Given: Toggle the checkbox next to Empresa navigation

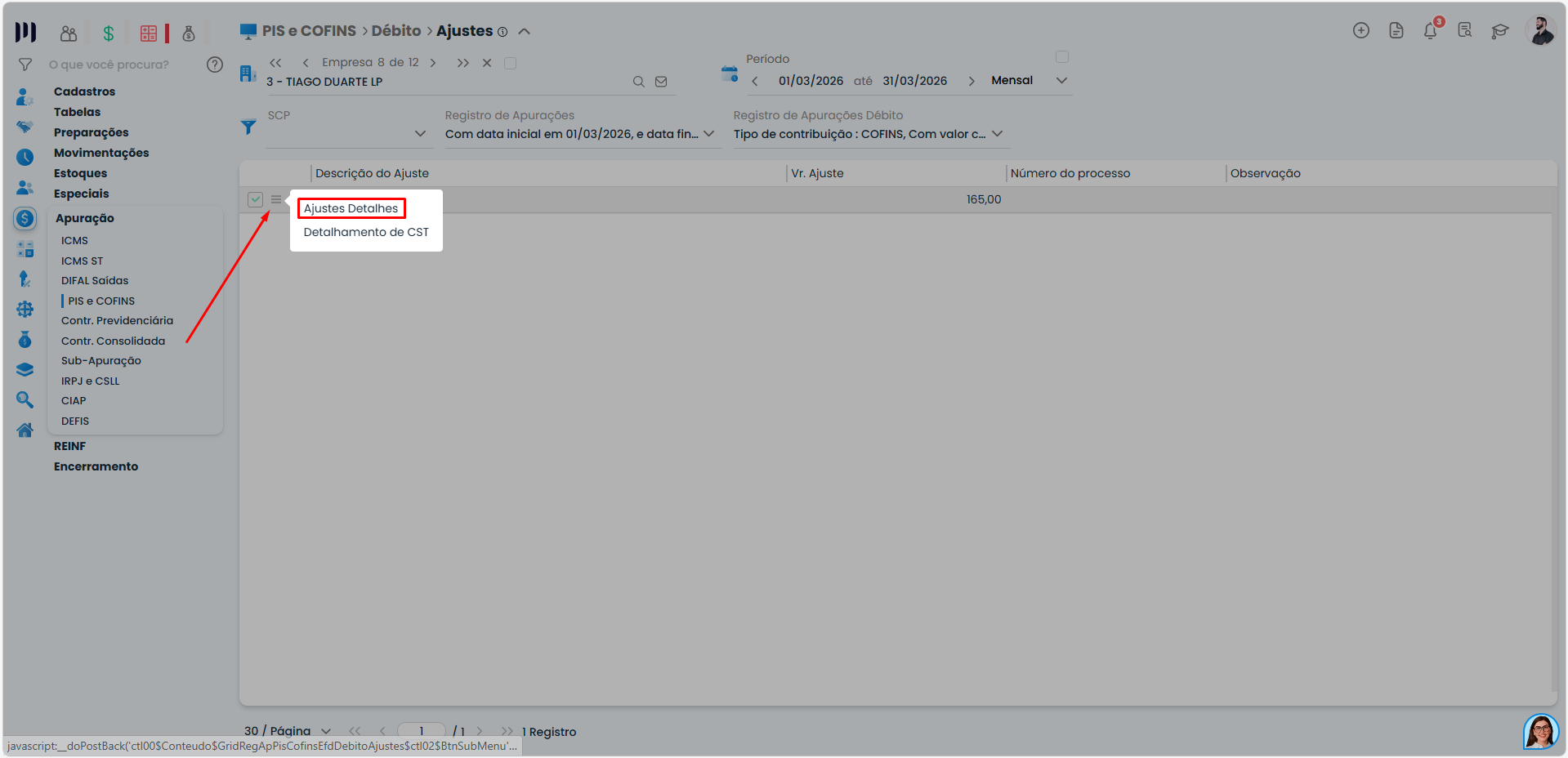Looking at the screenshot, I should (x=510, y=63).
